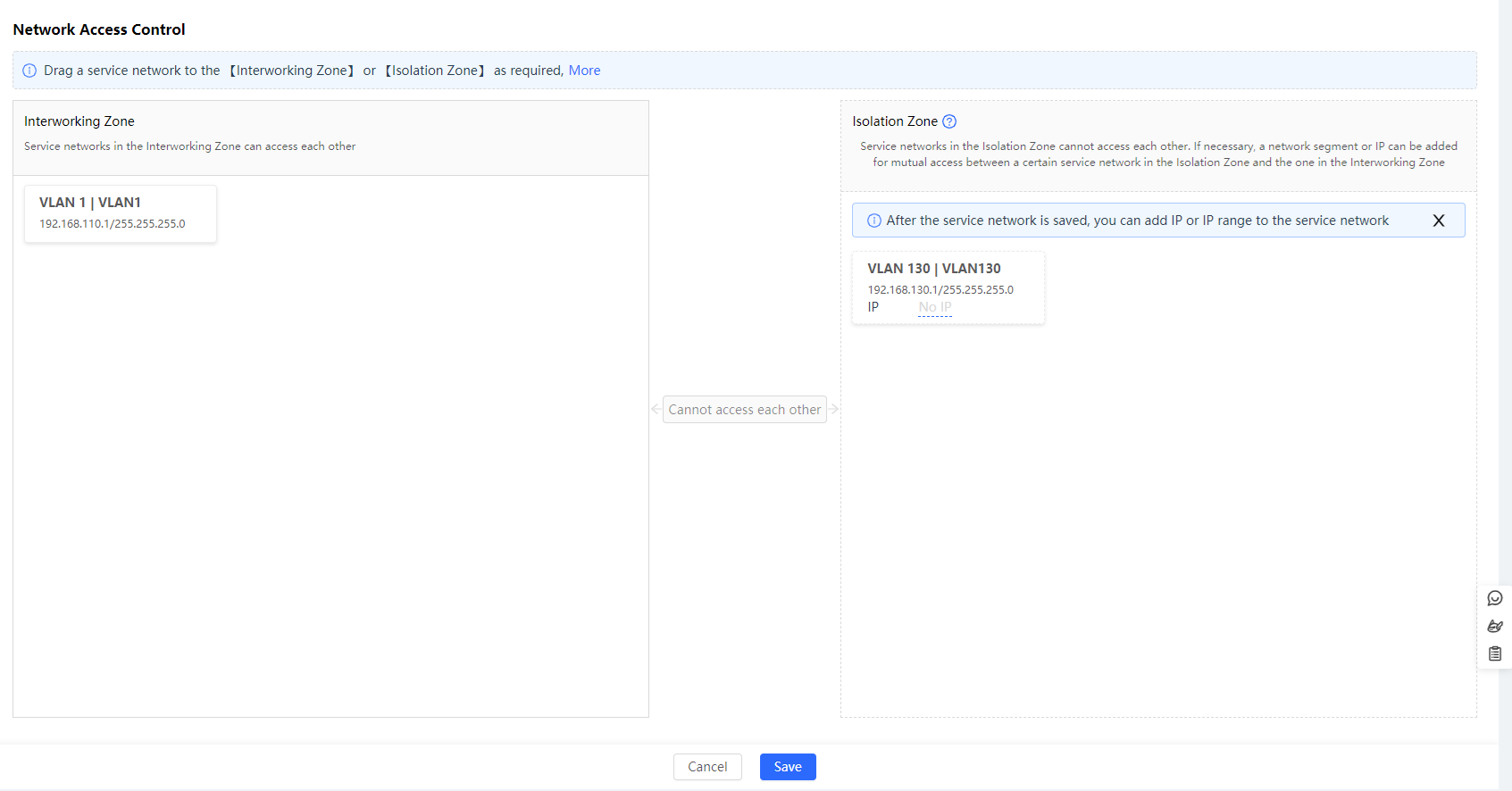Screen dimensions: 1512x791
Task: Click the left arrow beside 'Cannot access each other'
Action: pos(656,409)
